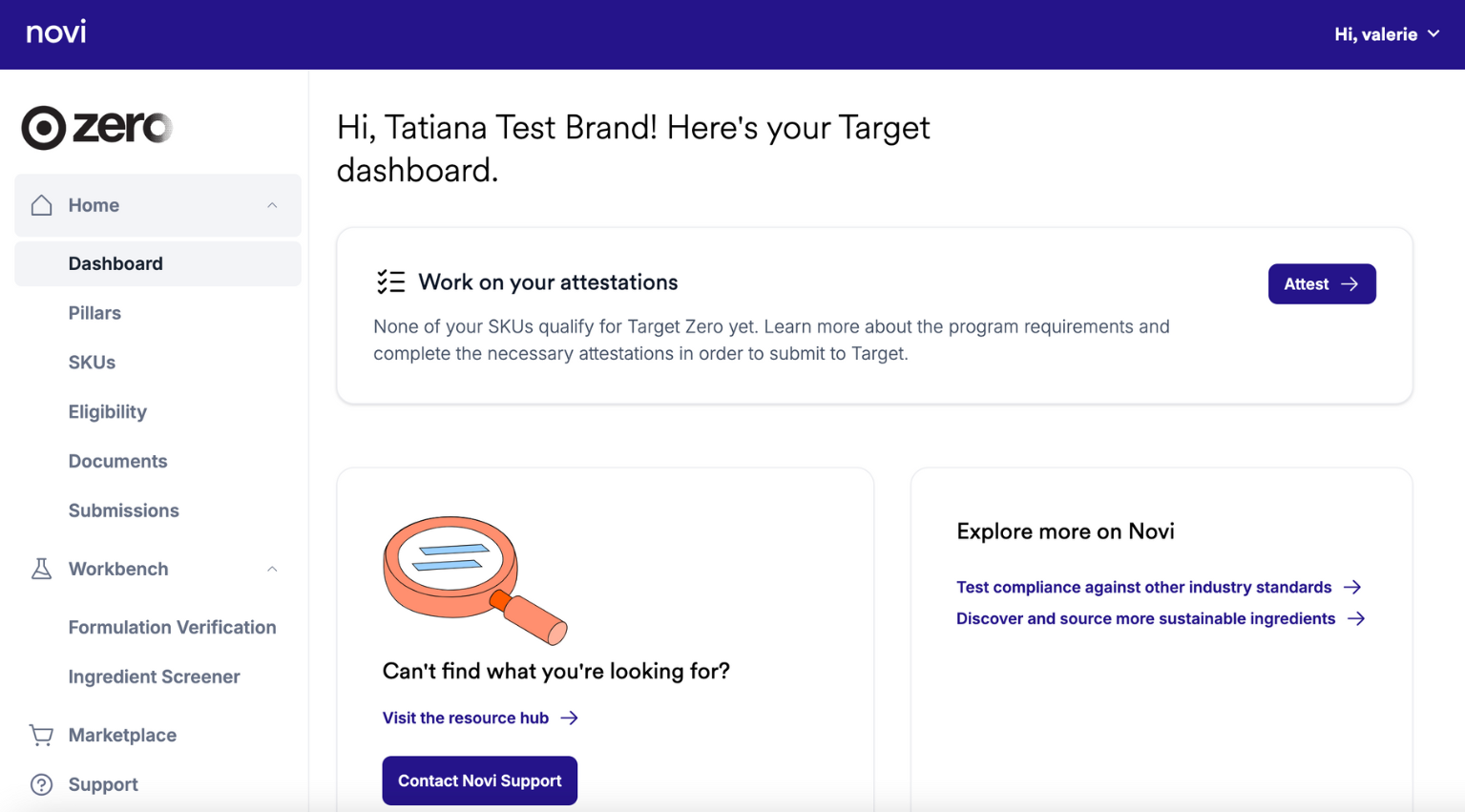Click the Workbench flask icon

[x=41, y=568]
